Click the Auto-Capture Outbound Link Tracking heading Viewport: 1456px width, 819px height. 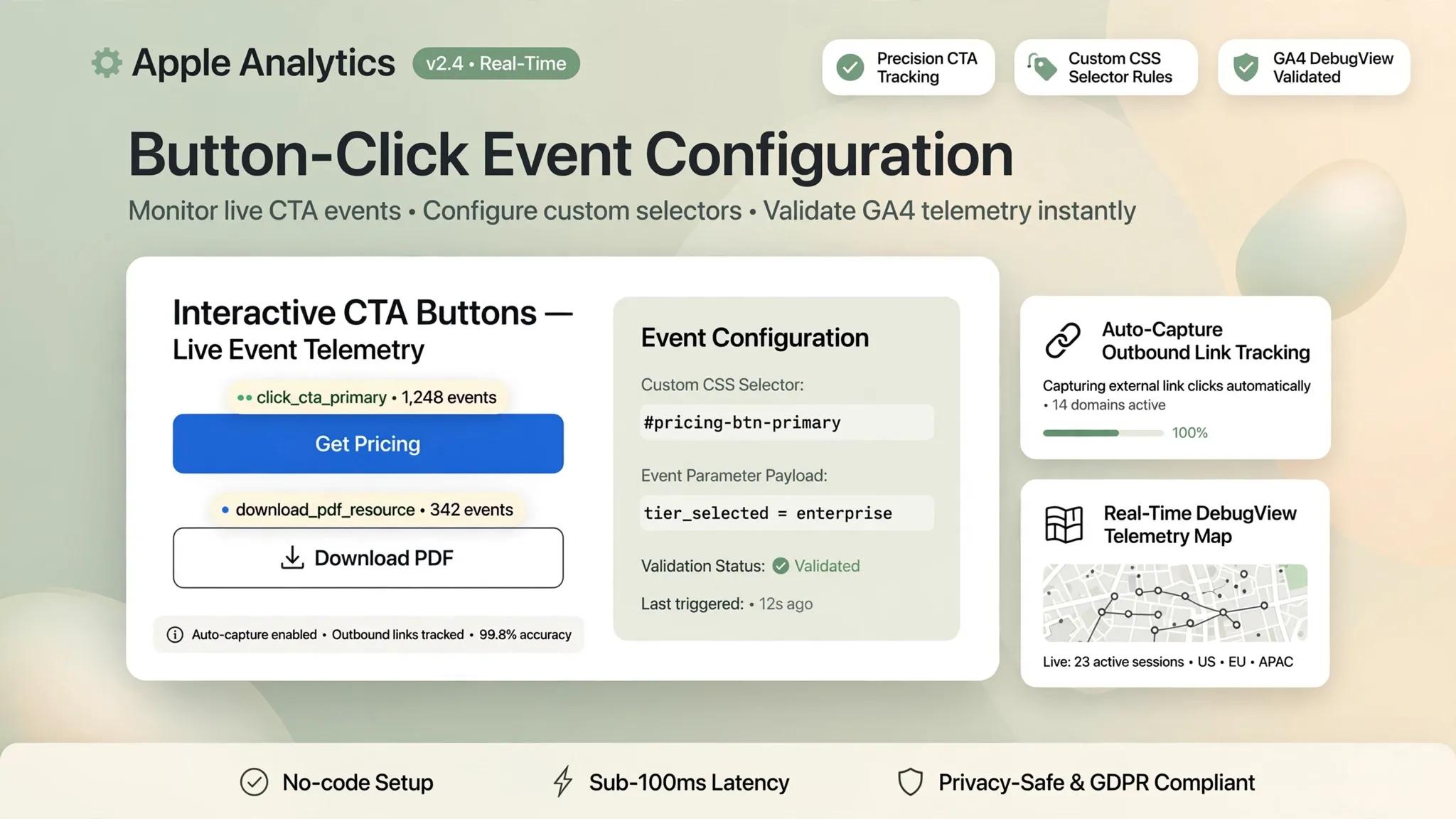(x=1206, y=341)
